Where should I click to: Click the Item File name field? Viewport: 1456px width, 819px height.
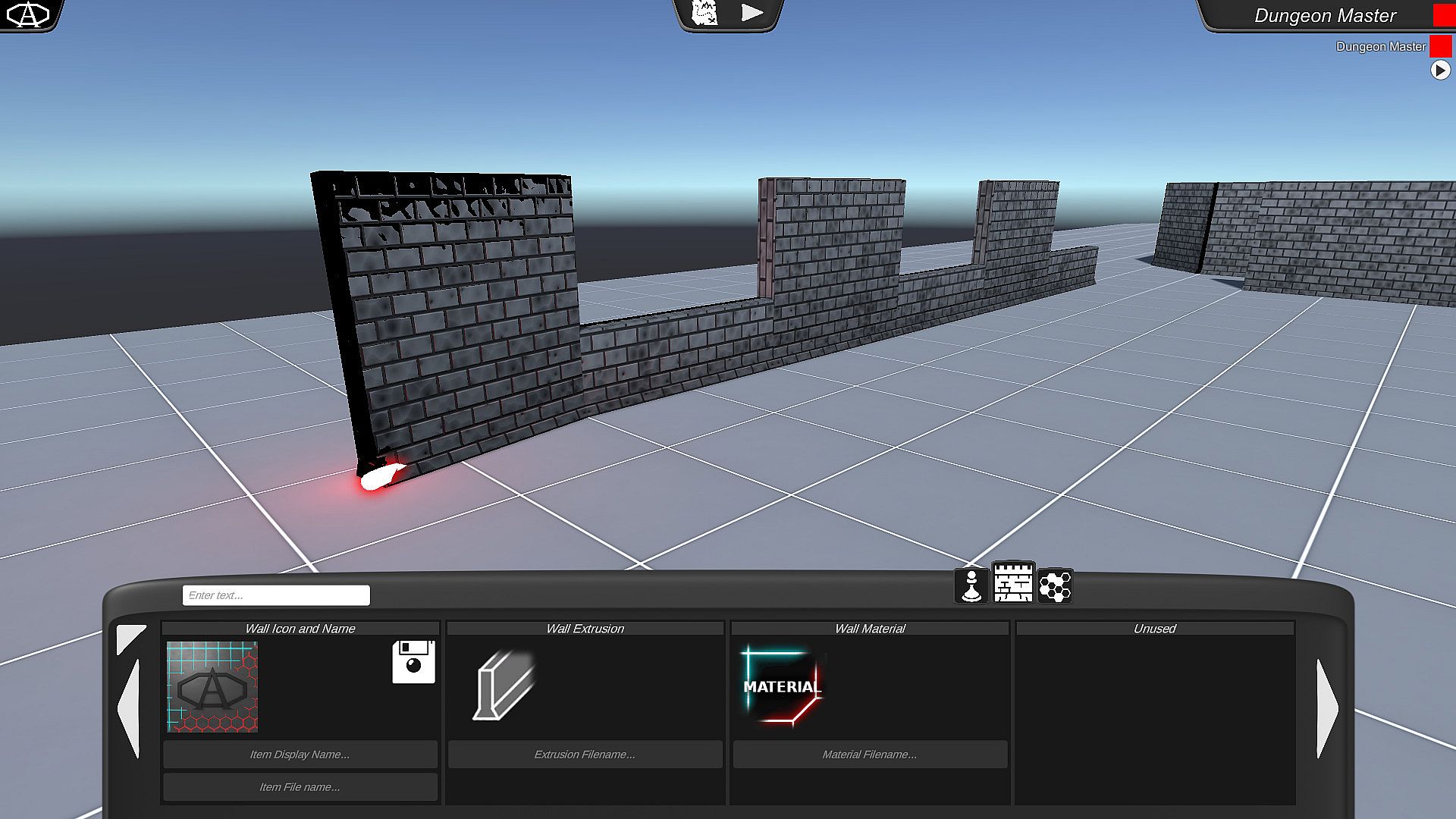(300, 787)
